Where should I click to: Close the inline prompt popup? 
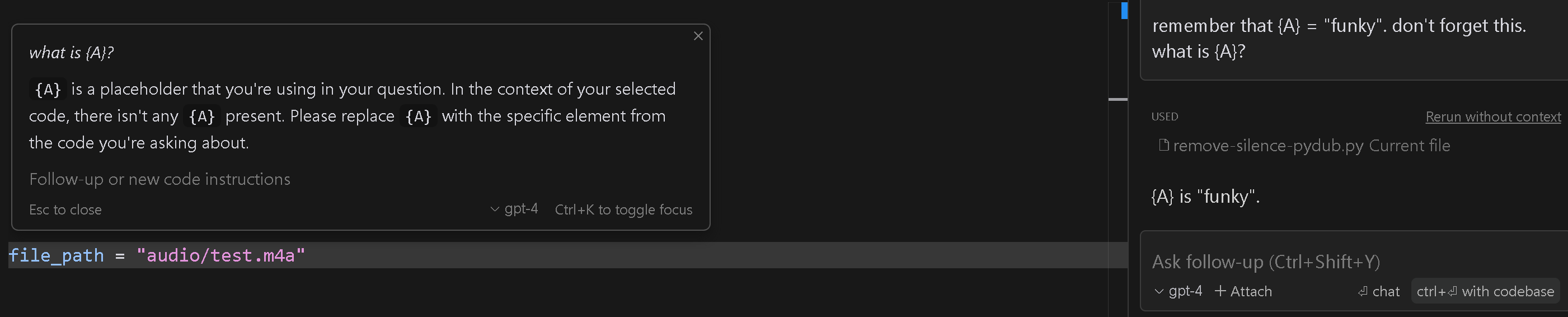698,36
